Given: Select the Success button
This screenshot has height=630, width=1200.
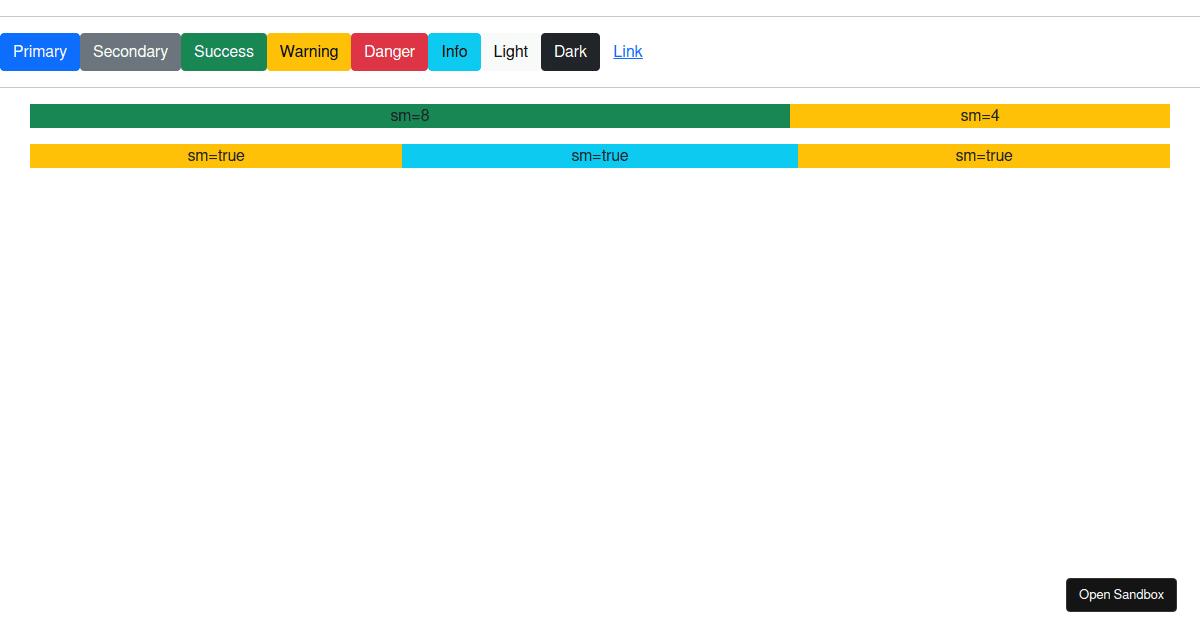Looking at the screenshot, I should point(224,51).
